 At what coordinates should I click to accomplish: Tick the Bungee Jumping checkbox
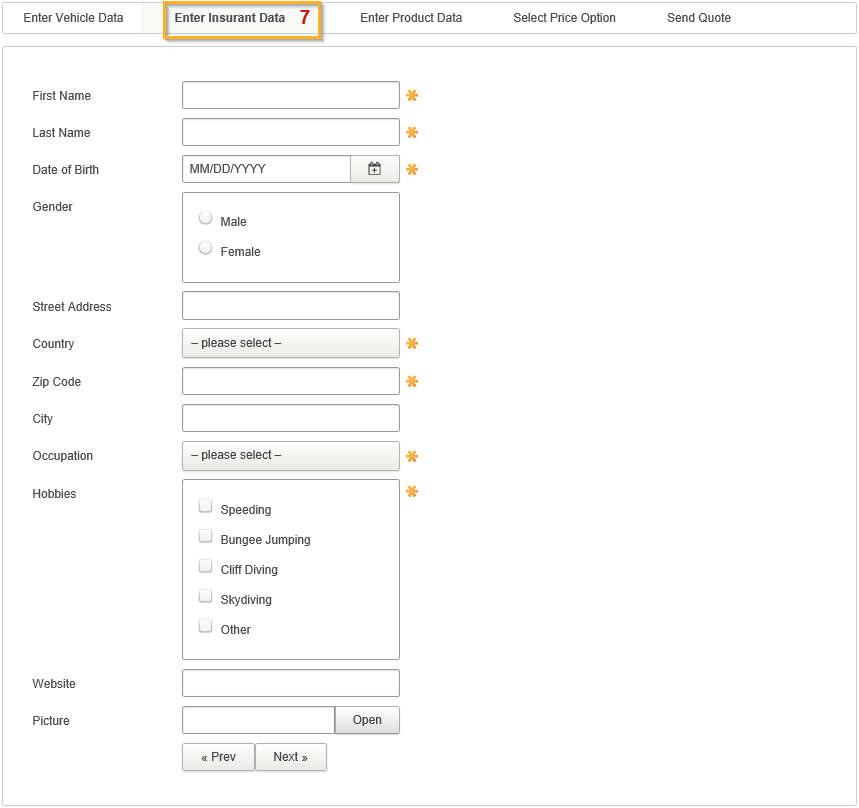tap(206, 536)
